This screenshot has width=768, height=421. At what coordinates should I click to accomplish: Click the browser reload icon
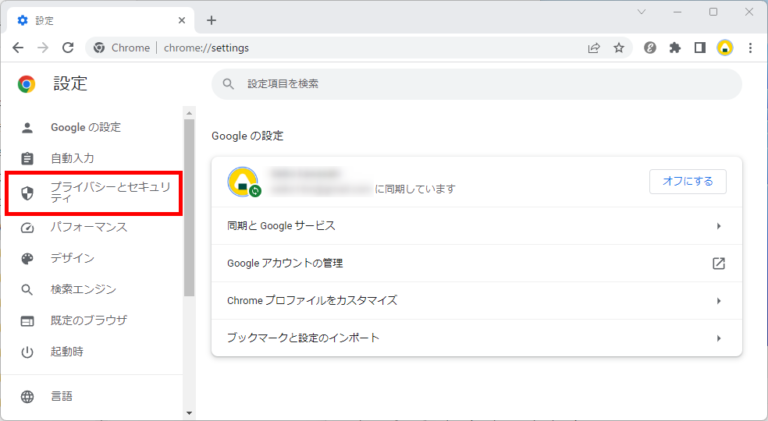pyautogui.click(x=68, y=47)
